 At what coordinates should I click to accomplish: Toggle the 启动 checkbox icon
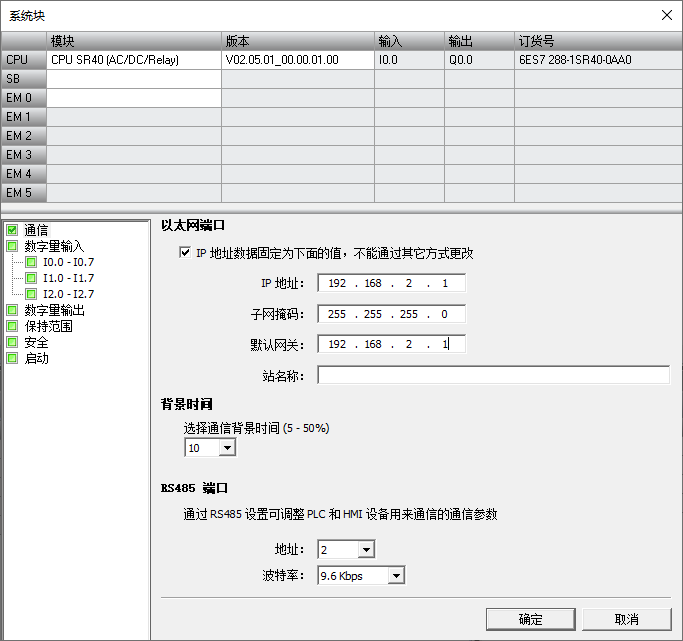[x=12, y=358]
